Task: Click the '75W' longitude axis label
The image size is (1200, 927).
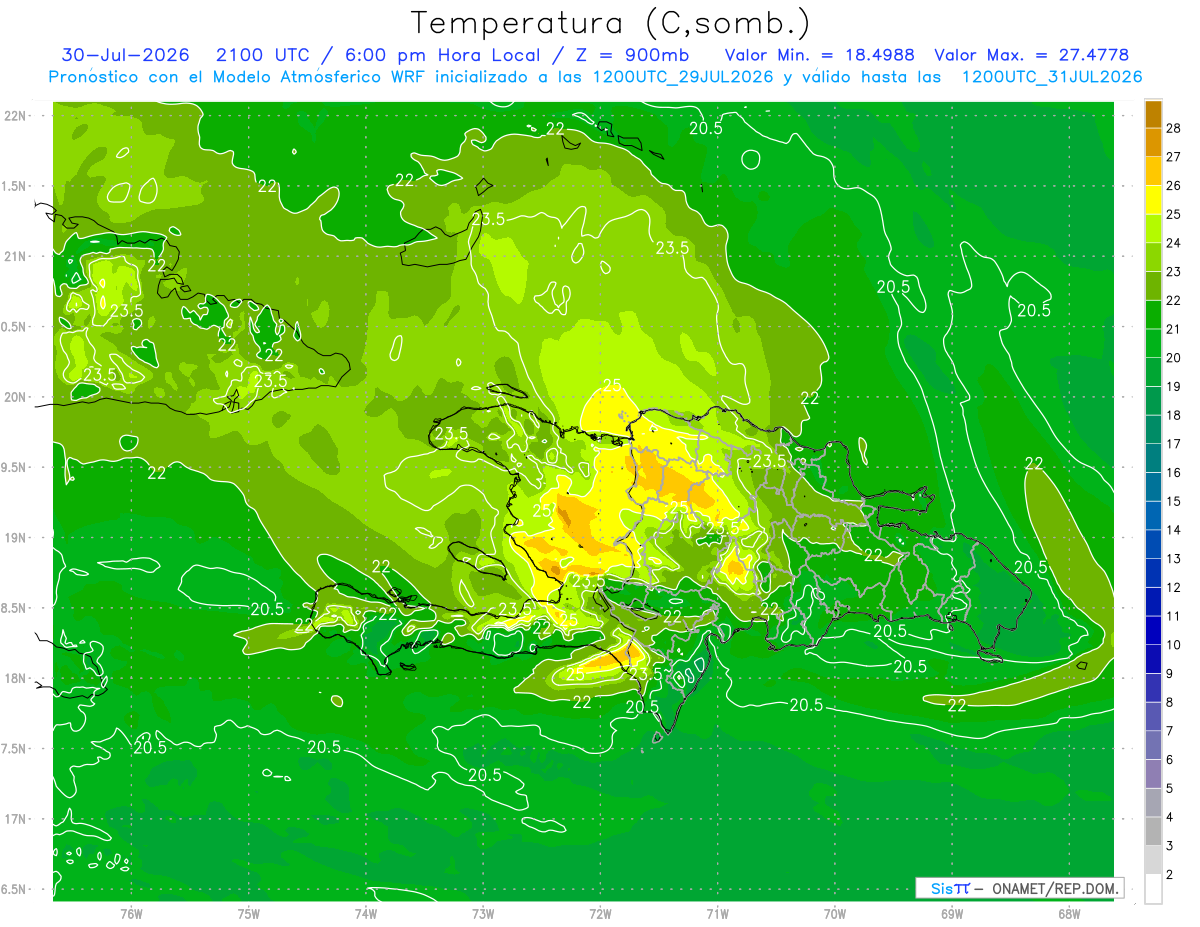Action: point(249,914)
